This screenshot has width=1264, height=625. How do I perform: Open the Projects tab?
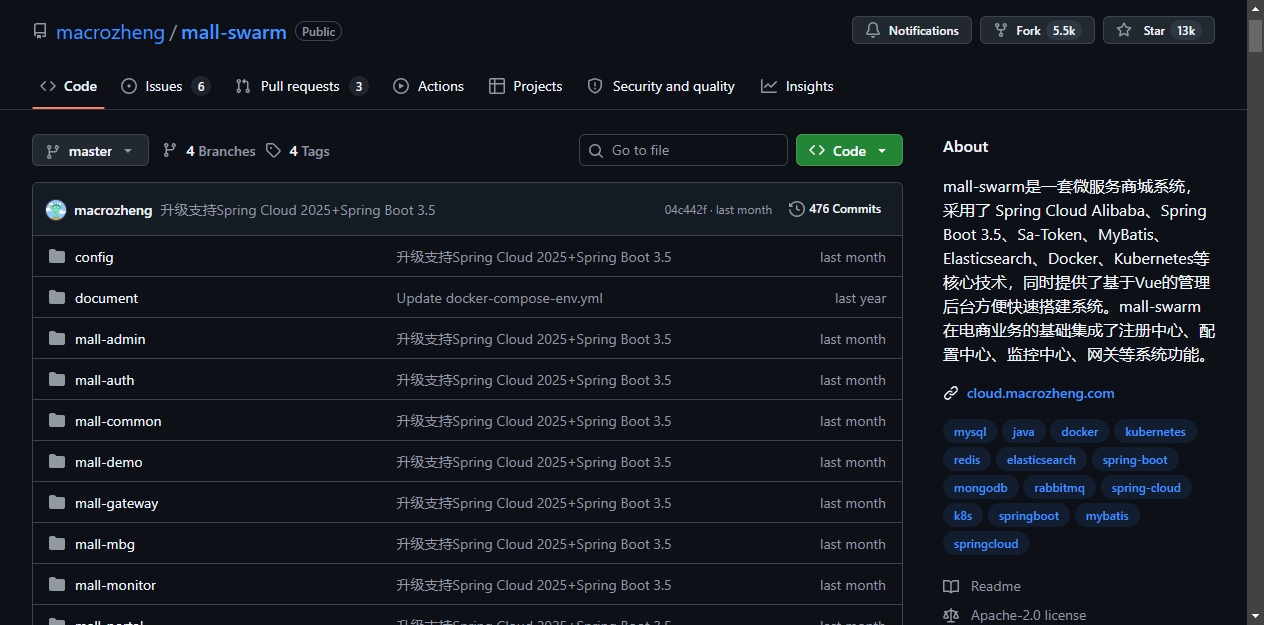point(525,87)
